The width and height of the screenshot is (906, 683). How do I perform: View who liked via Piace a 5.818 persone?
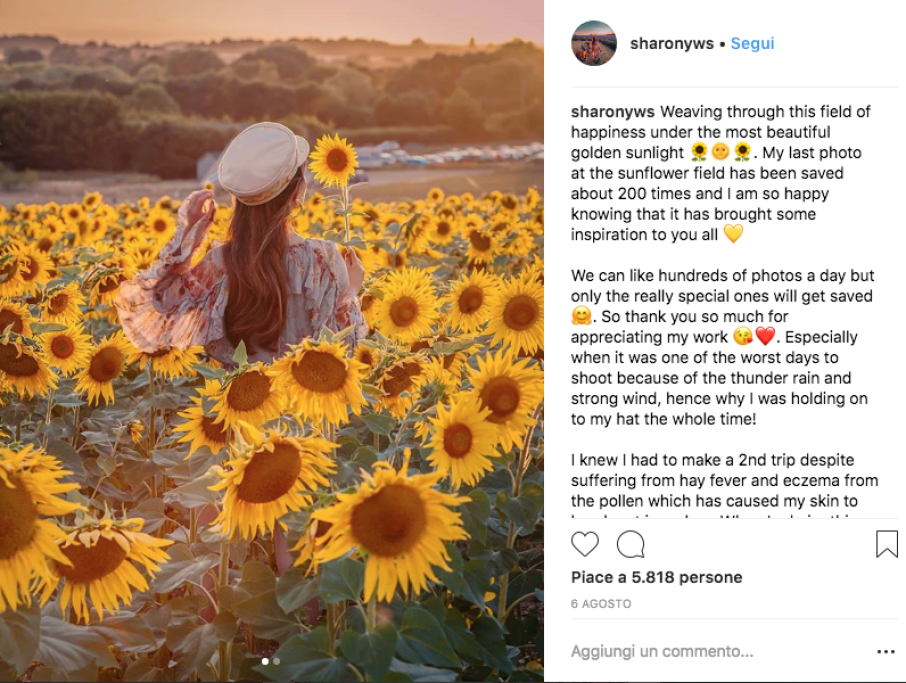[x=656, y=577]
